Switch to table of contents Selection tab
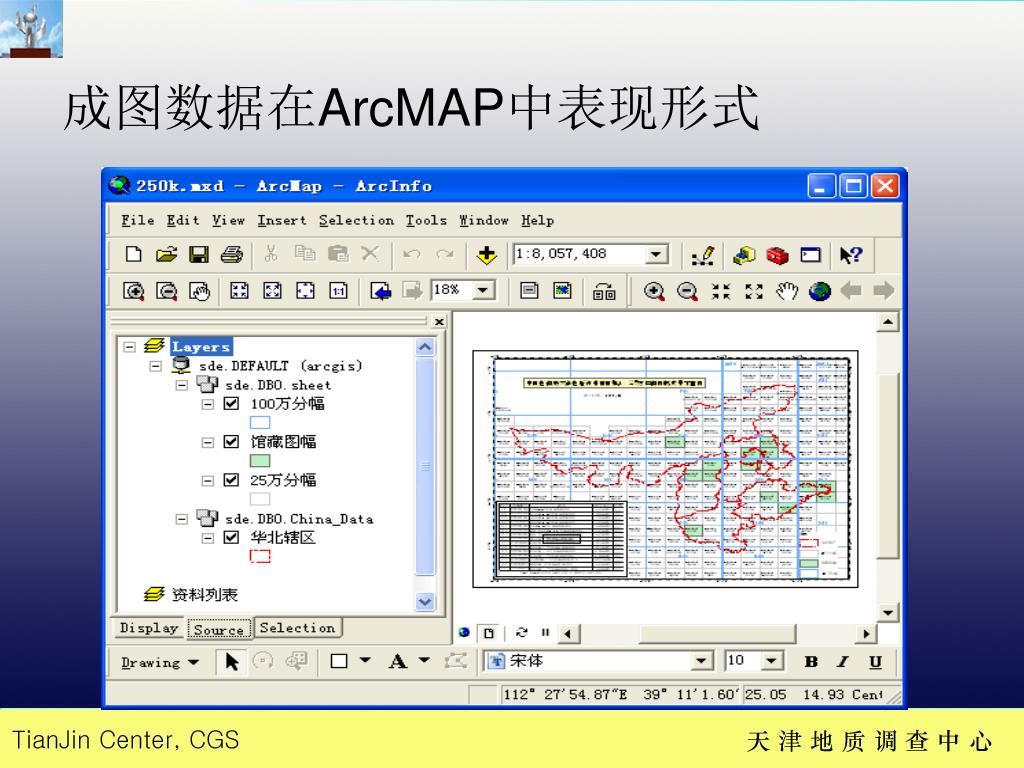 click(298, 628)
